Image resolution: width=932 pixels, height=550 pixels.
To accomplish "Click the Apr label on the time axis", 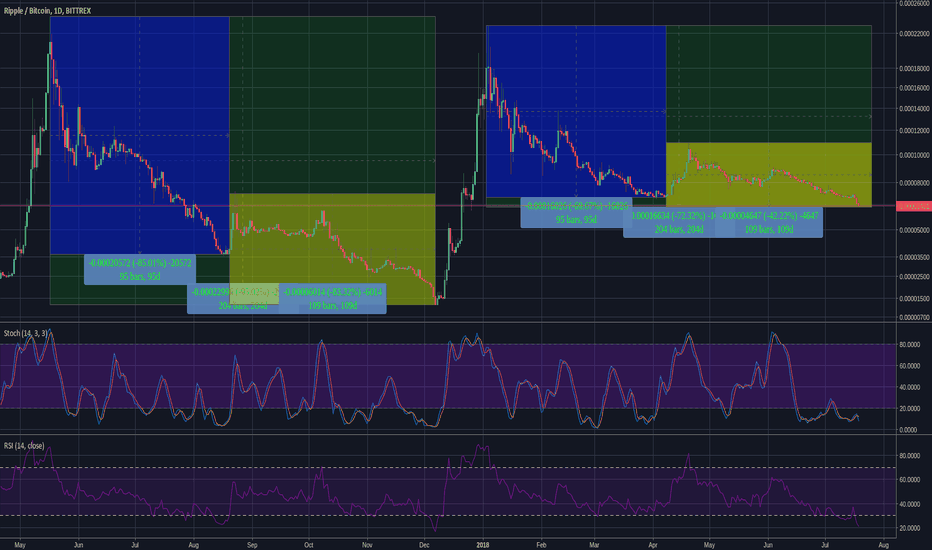I will (653, 545).
